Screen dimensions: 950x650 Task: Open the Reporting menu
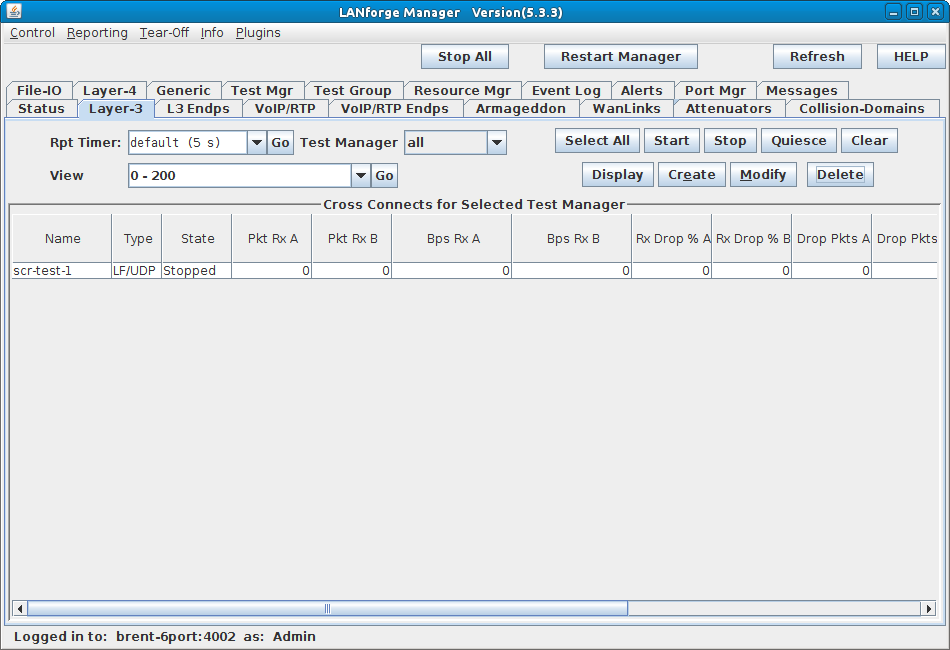97,33
